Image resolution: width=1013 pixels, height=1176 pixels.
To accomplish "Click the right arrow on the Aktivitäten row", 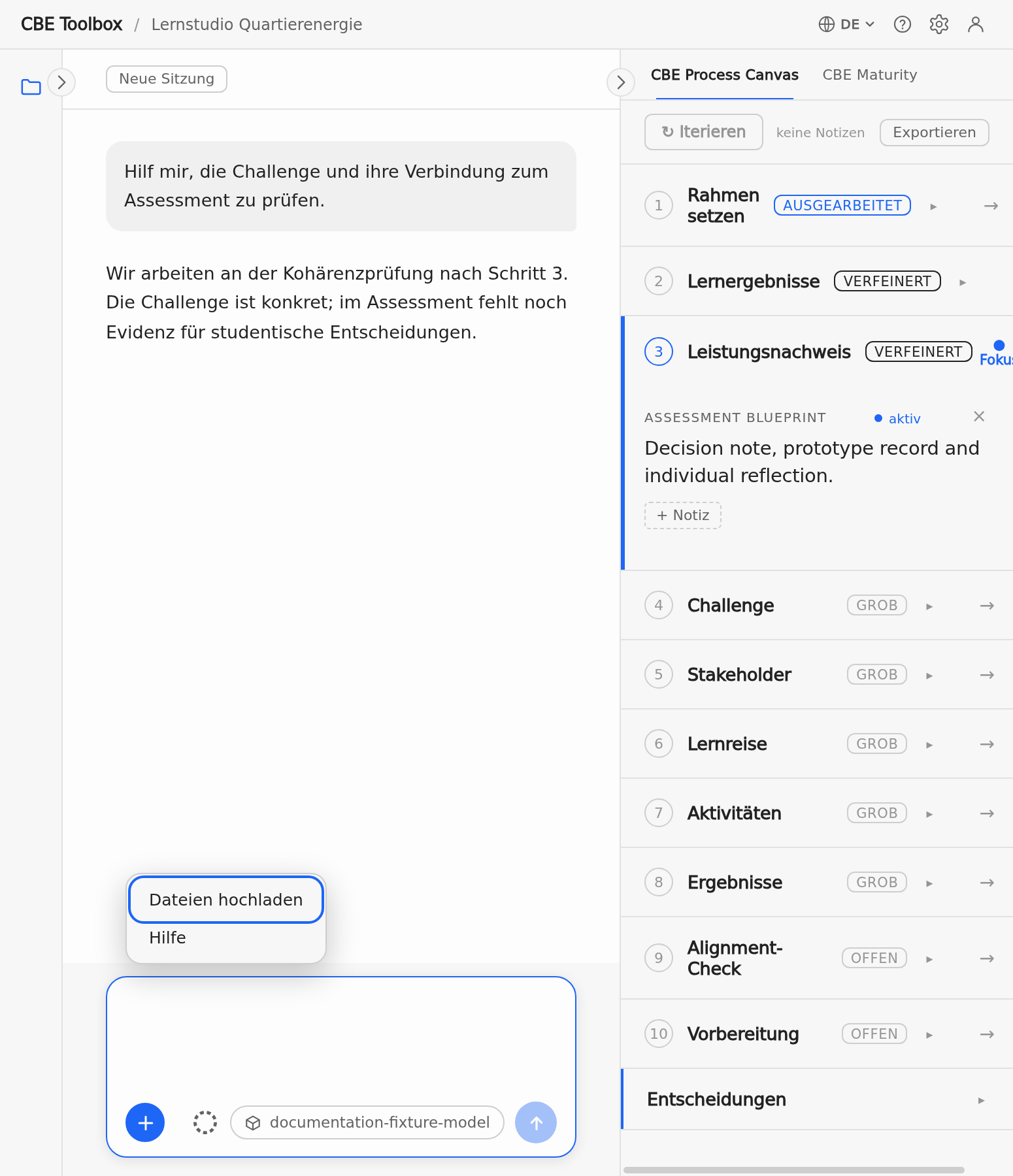I will 987,813.
